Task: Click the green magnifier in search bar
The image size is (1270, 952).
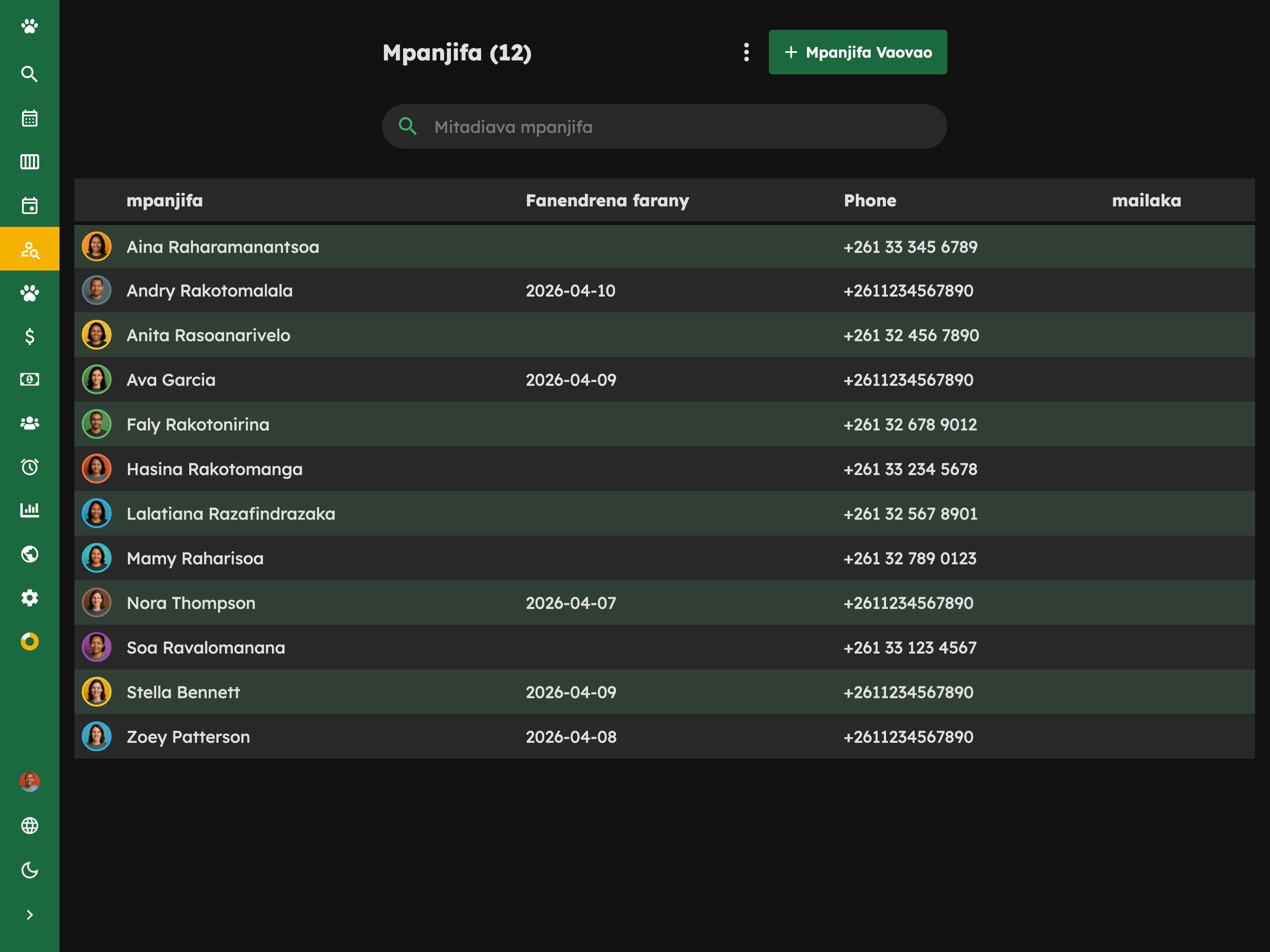Action: coord(408,126)
